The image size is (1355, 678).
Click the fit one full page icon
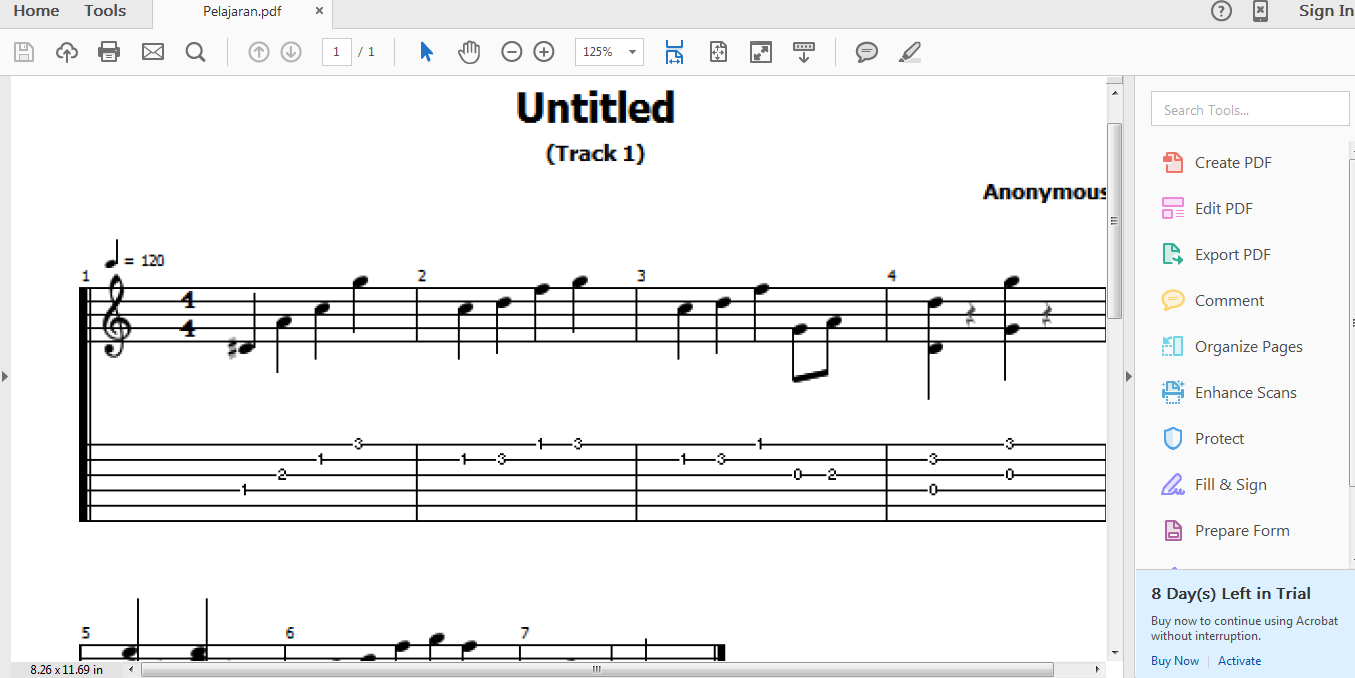pos(718,52)
